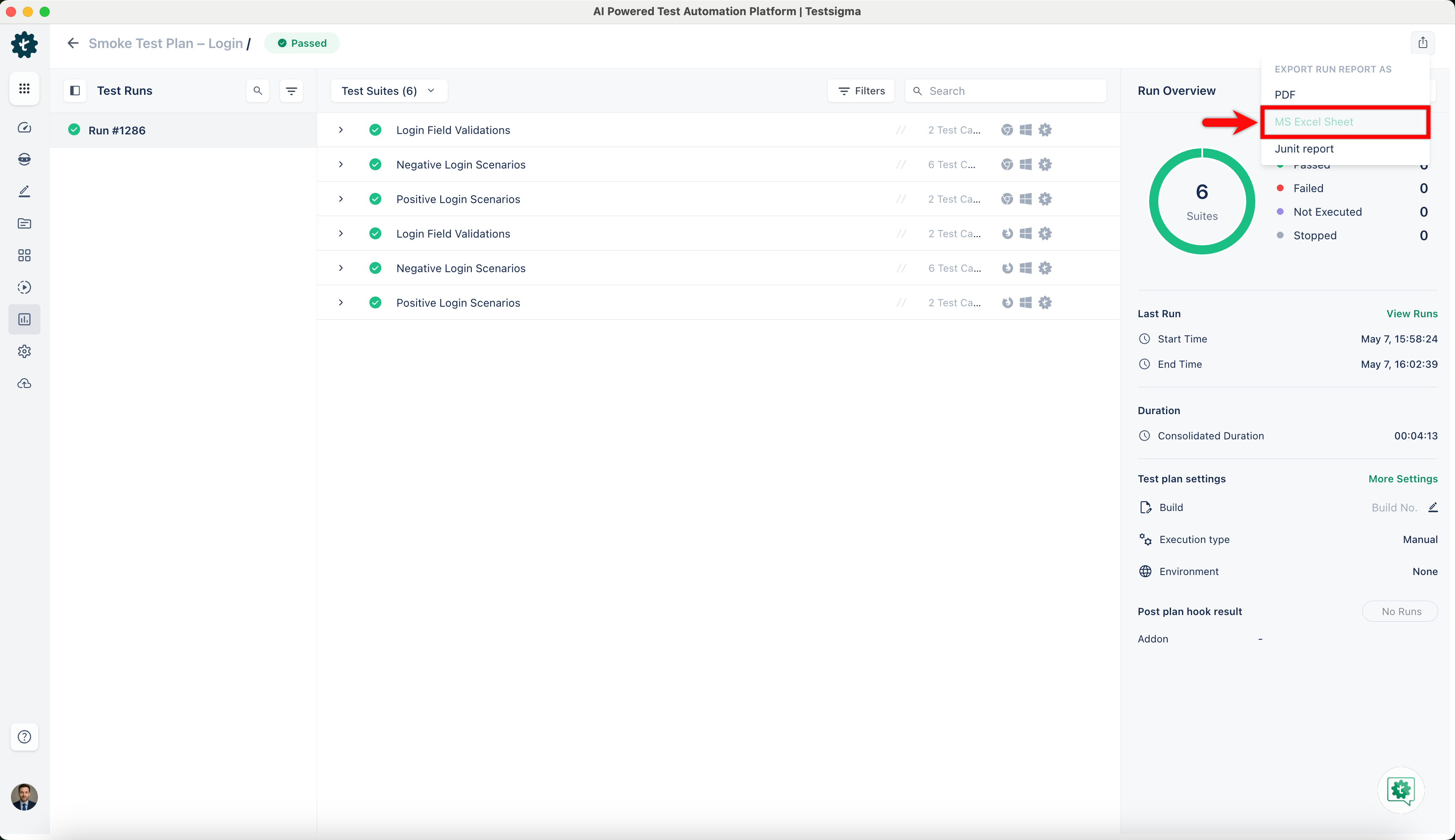This screenshot has height=840, width=1455.
Task: Open the Testsigma chat assistant widget
Action: coord(1401,790)
